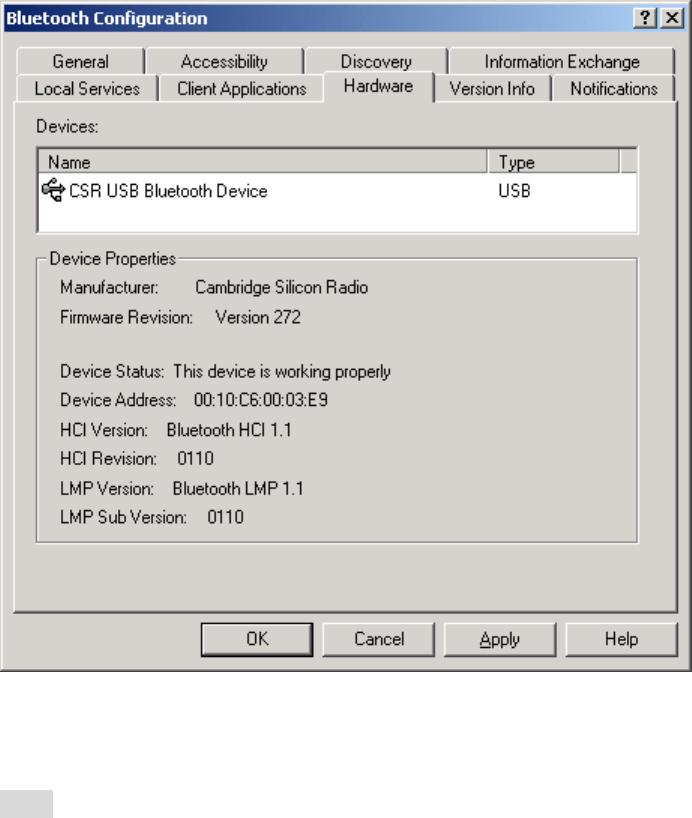Click the Name column header
Viewport: 692px width, 818px height.
[x=263, y=162]
